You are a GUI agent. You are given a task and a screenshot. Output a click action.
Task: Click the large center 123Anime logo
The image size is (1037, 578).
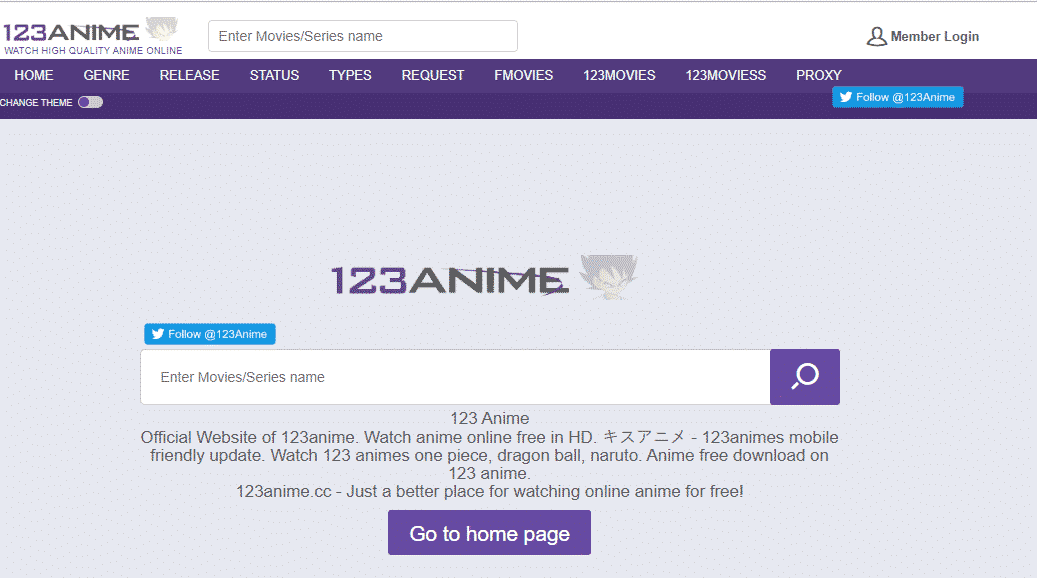[484, 276]
